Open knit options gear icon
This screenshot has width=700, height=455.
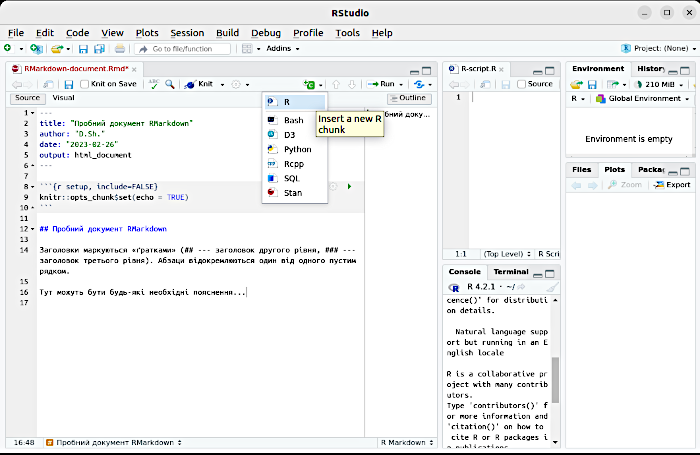[236, 84]
